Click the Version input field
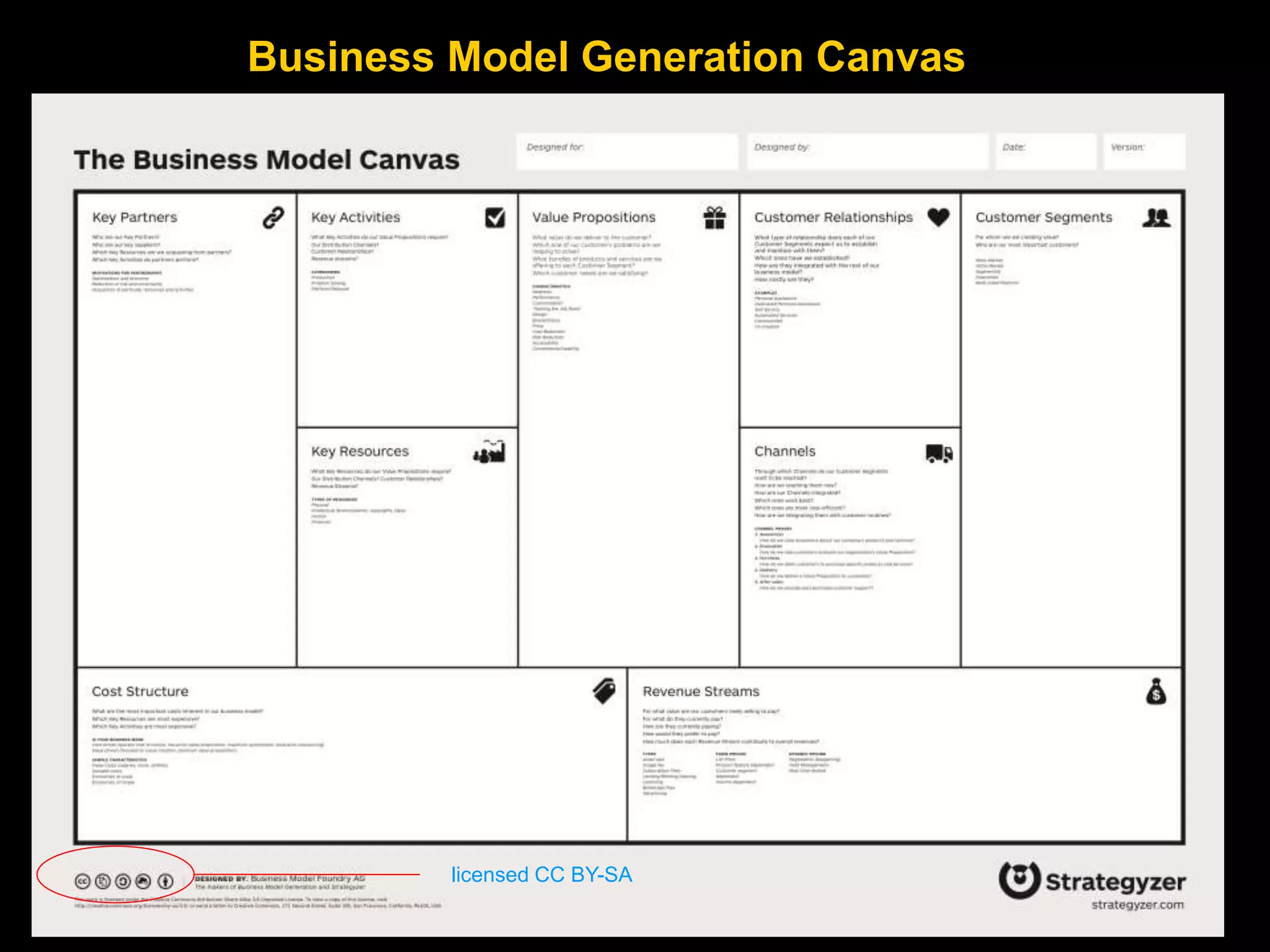Screen dimensions: 1270x952 1144,152
